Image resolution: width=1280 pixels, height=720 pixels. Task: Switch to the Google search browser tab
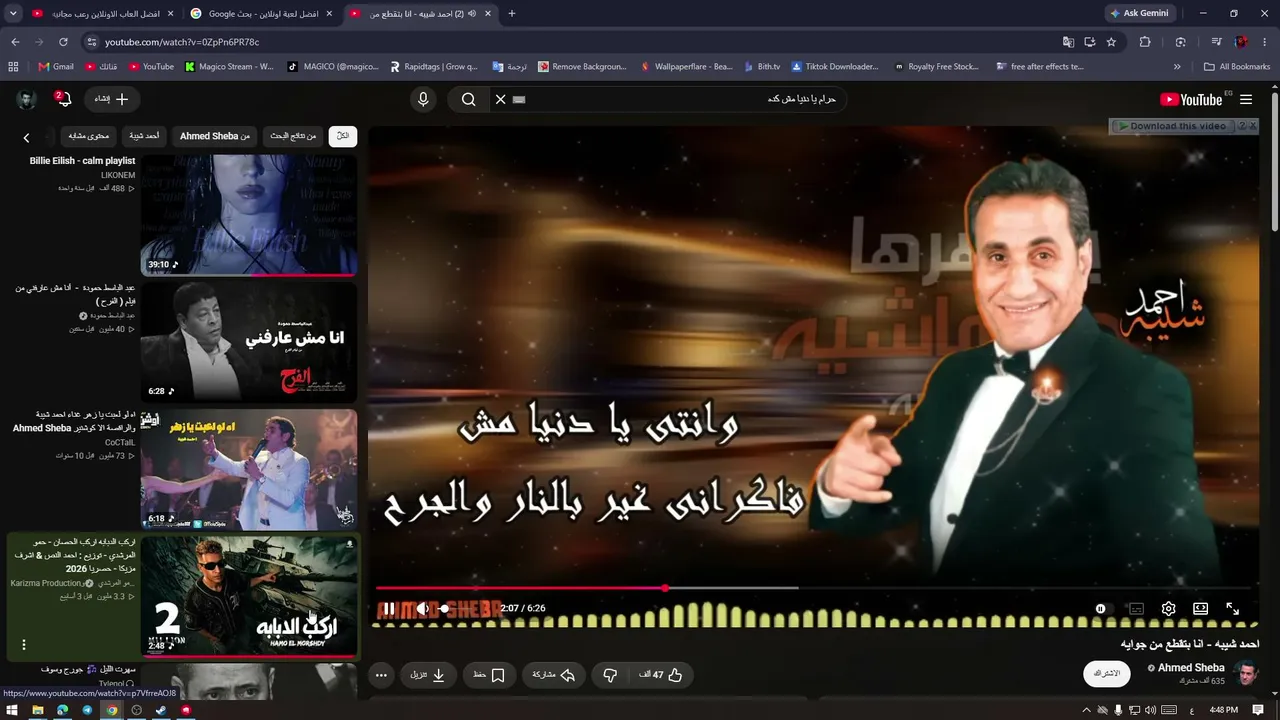(x=264, y=13)
